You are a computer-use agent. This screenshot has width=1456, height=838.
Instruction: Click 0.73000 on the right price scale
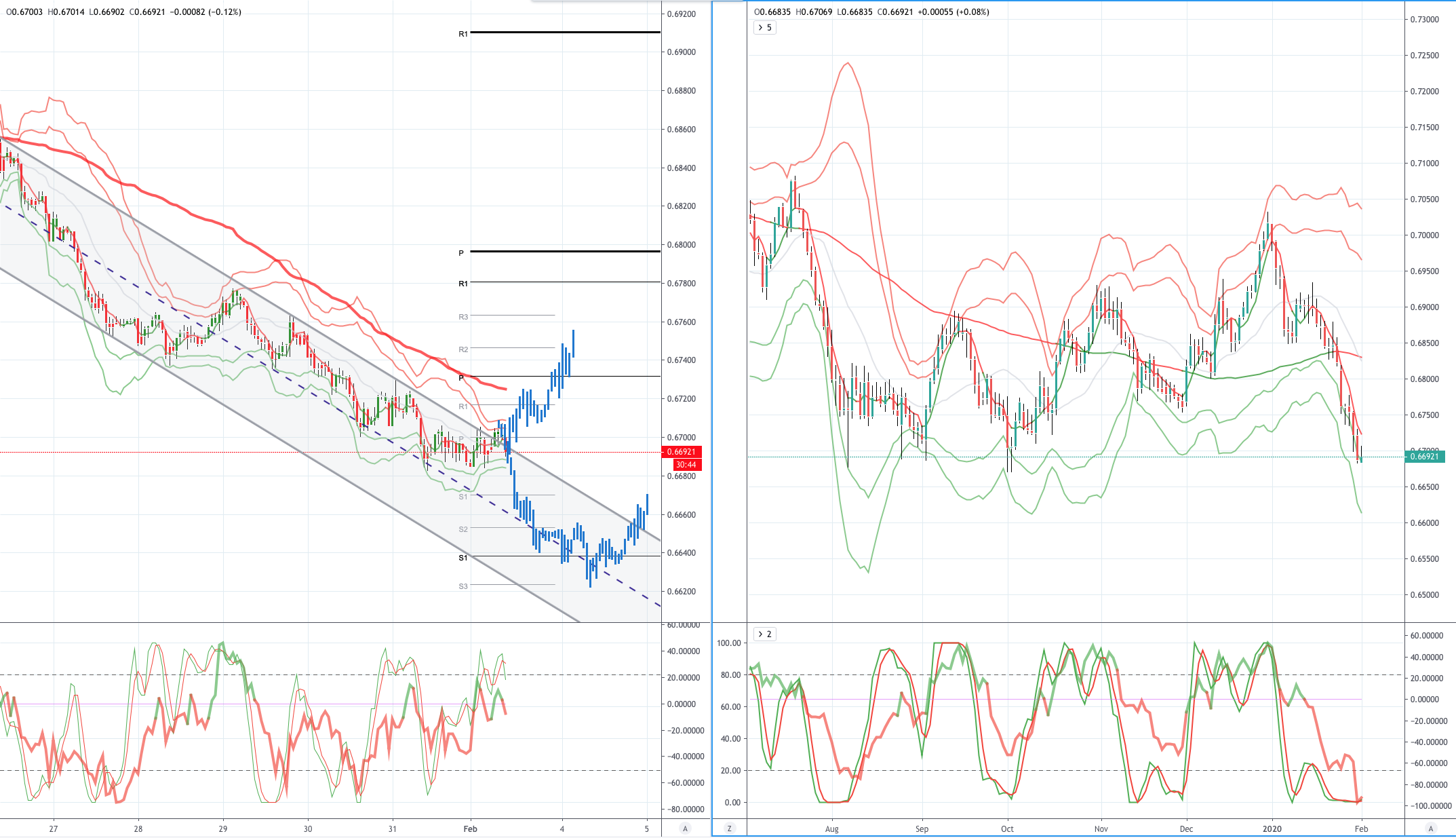pos(1425,20)
